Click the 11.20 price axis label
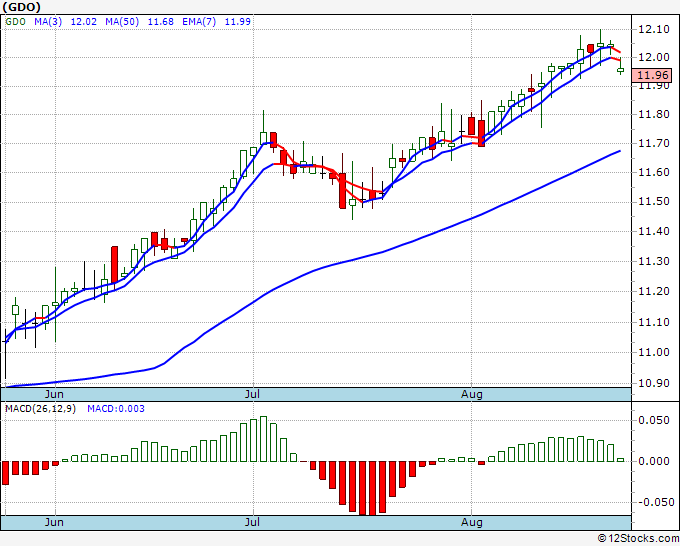The height and width of the screenshot is (546, 680). (x=654, y=291)
